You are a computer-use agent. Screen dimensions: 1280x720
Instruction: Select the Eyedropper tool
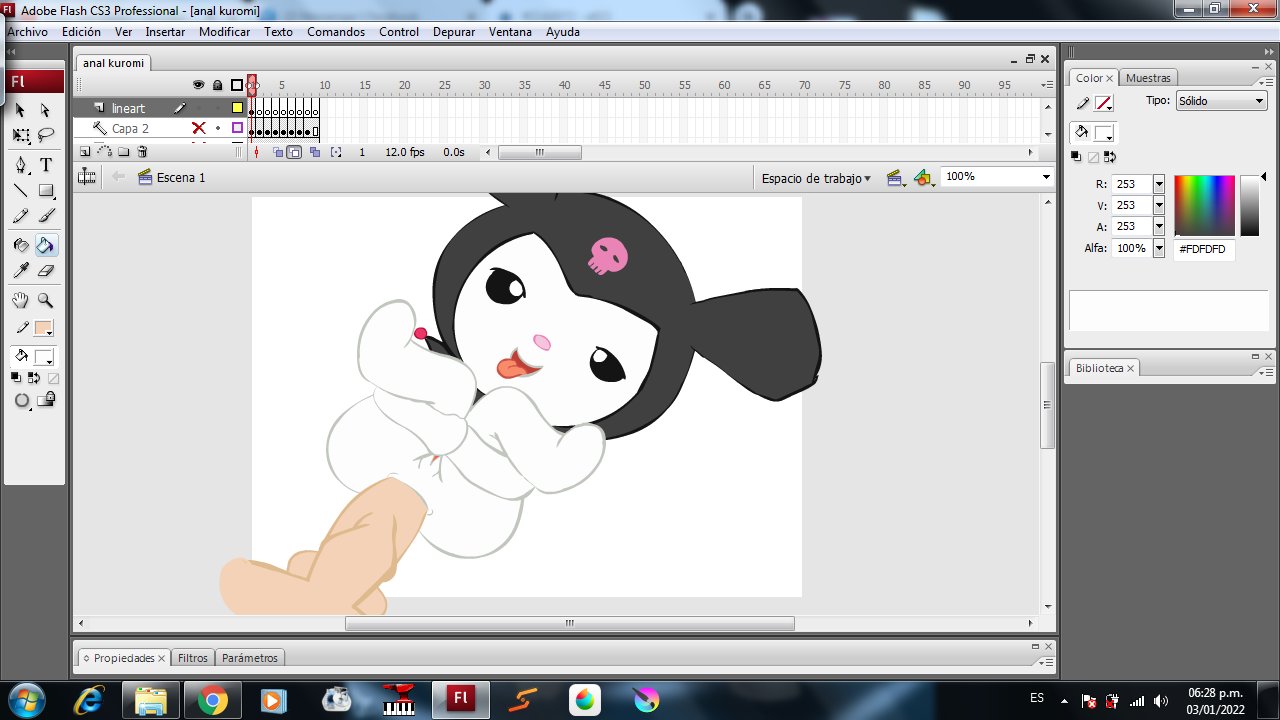(21, 270)
